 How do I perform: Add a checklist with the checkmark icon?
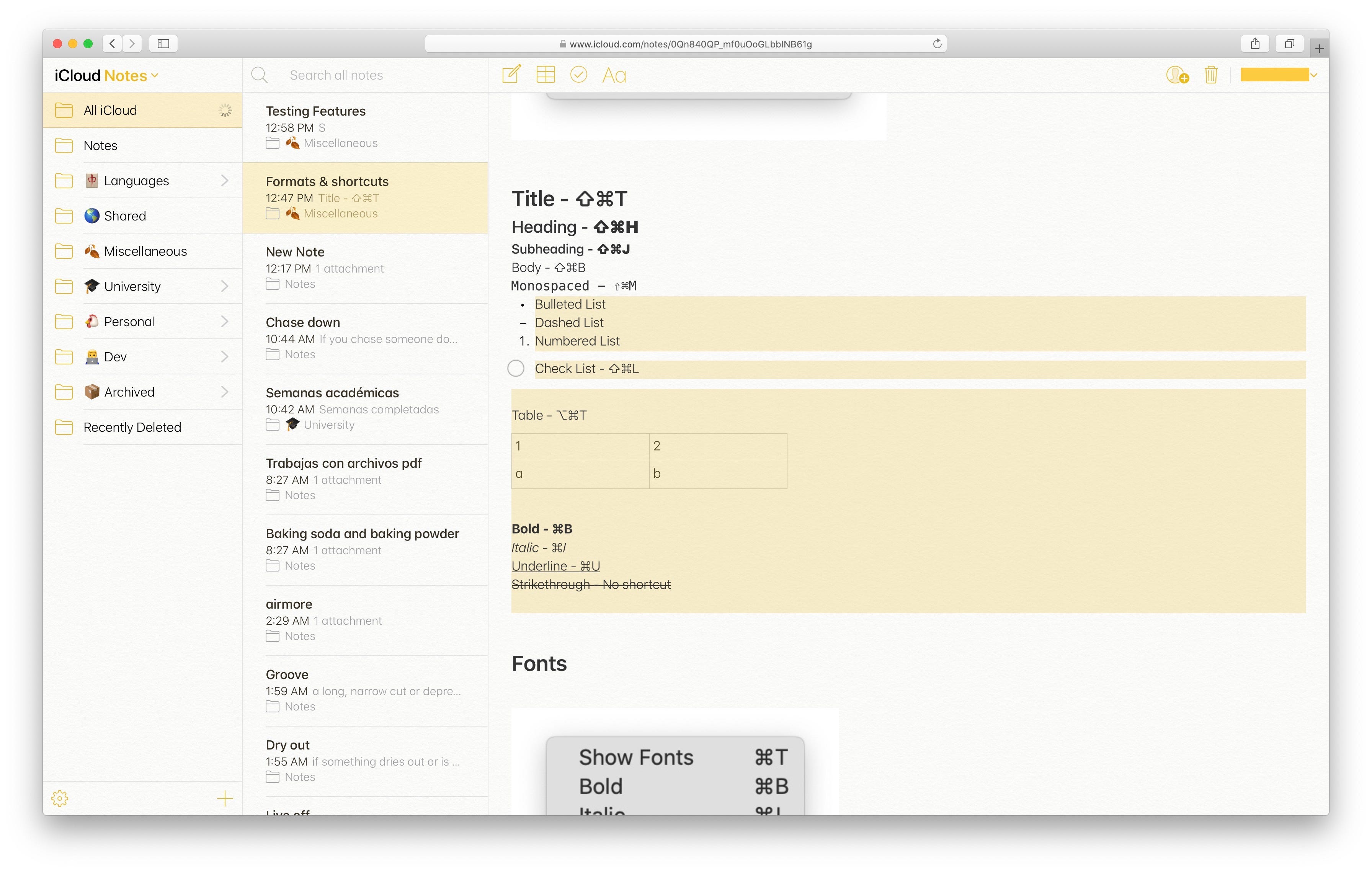tap(578, 75)
